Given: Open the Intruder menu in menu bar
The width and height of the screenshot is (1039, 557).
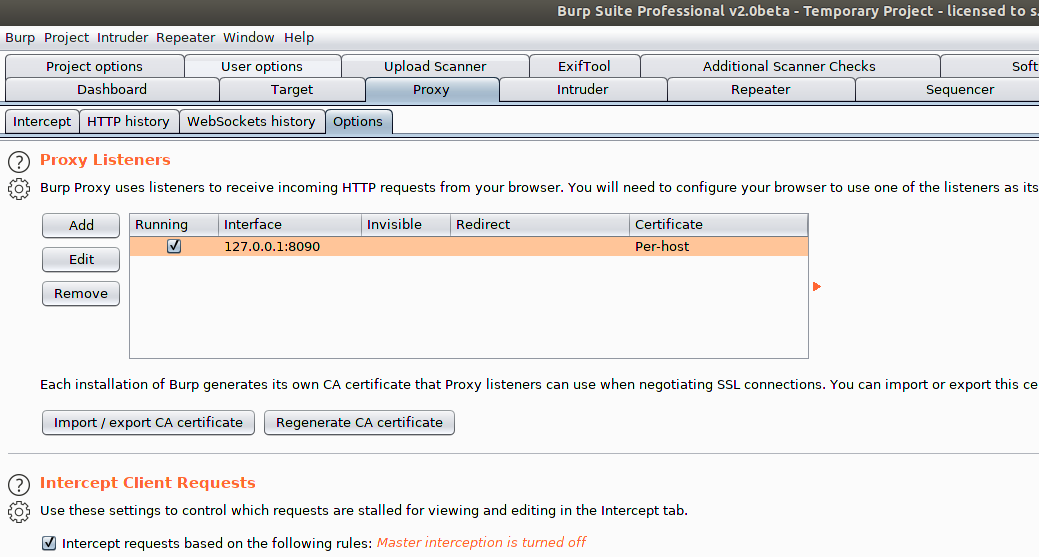Looking at the screenshot, I should coord(123,38).
